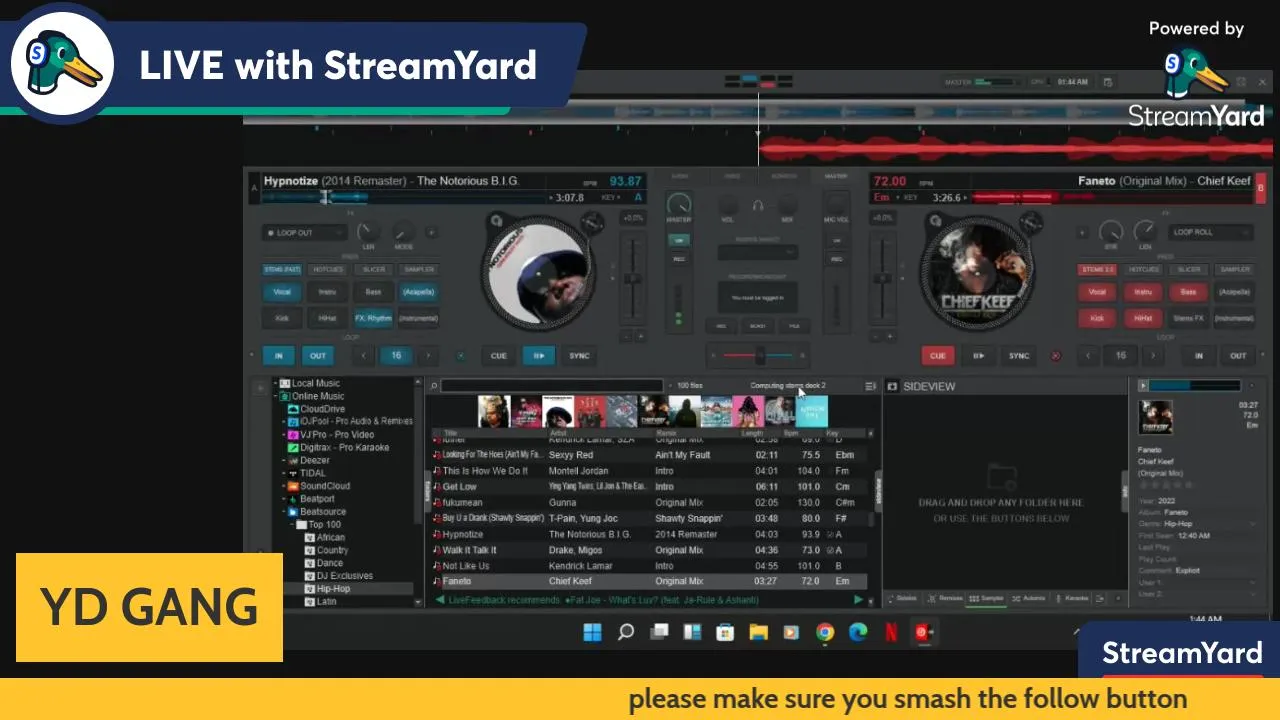Click CUE button on deck A
Image resolution: width=1280 pixels, height=720 pixels.
point(499,355)
